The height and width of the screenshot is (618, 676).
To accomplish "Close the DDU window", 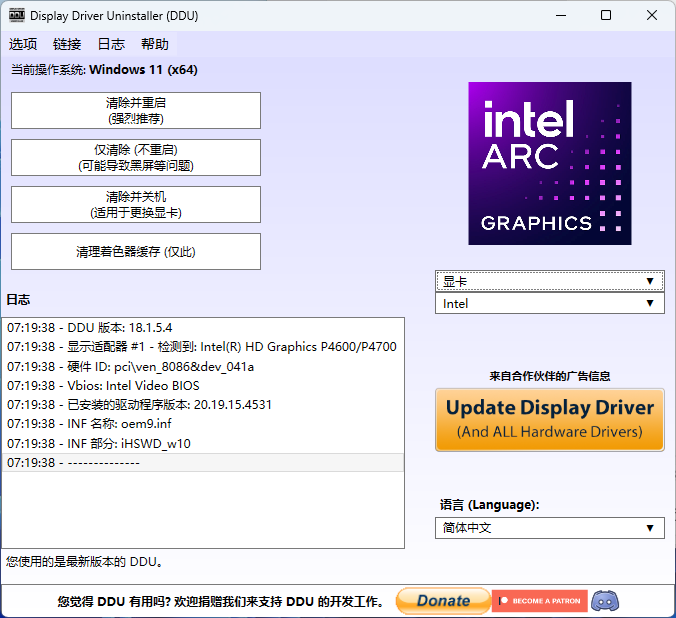I will pos(651,16).
